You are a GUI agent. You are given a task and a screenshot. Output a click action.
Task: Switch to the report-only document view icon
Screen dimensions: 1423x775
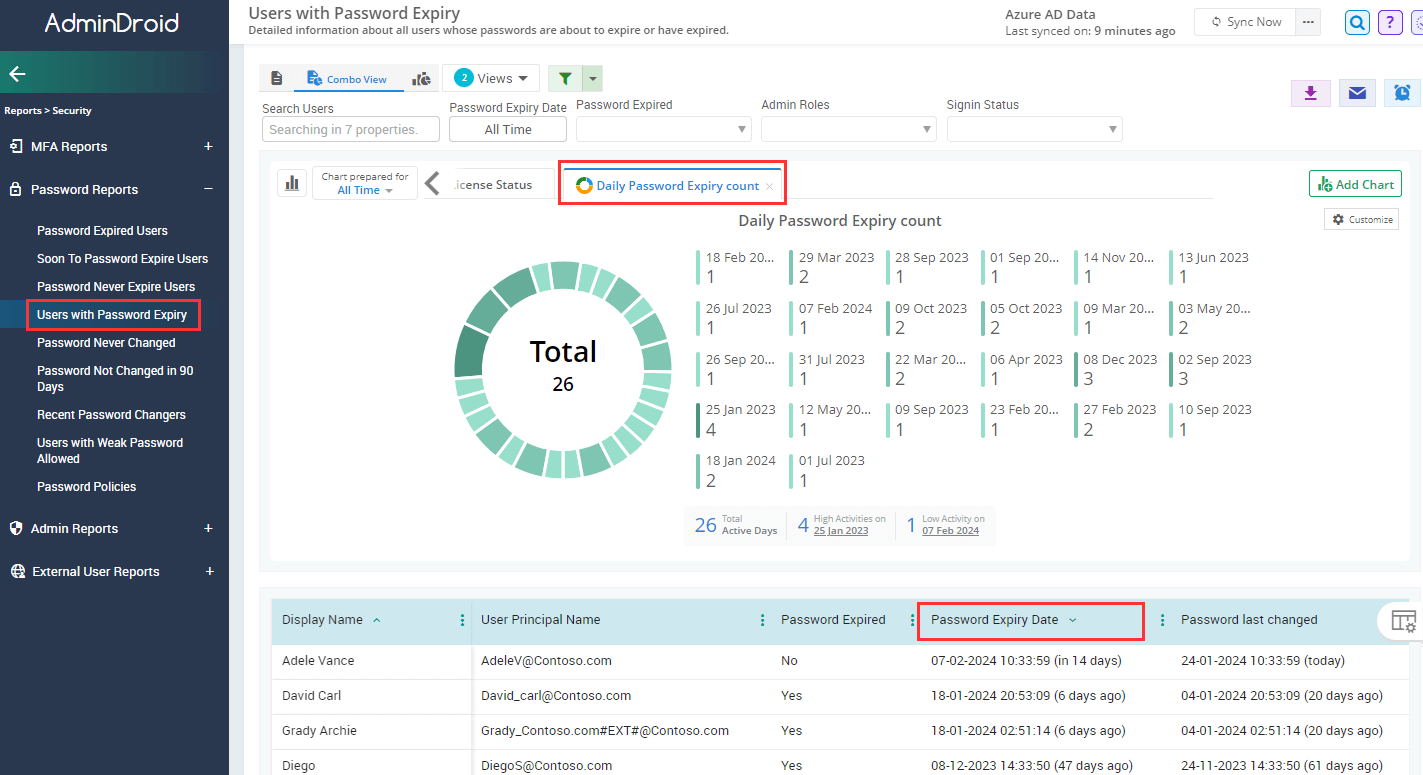(277, 79)
